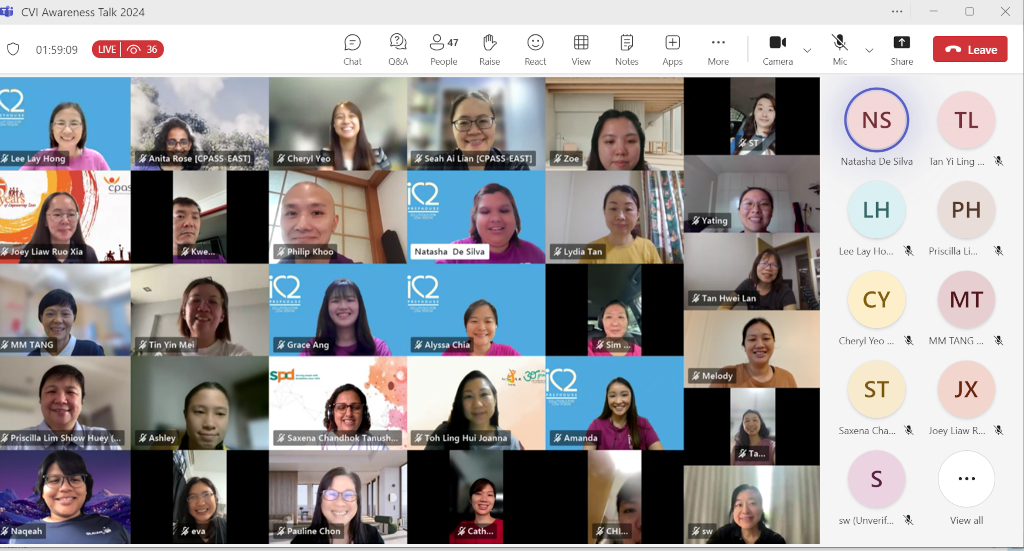
Task: Share your screen content
Action: click(x=901, y=49)
